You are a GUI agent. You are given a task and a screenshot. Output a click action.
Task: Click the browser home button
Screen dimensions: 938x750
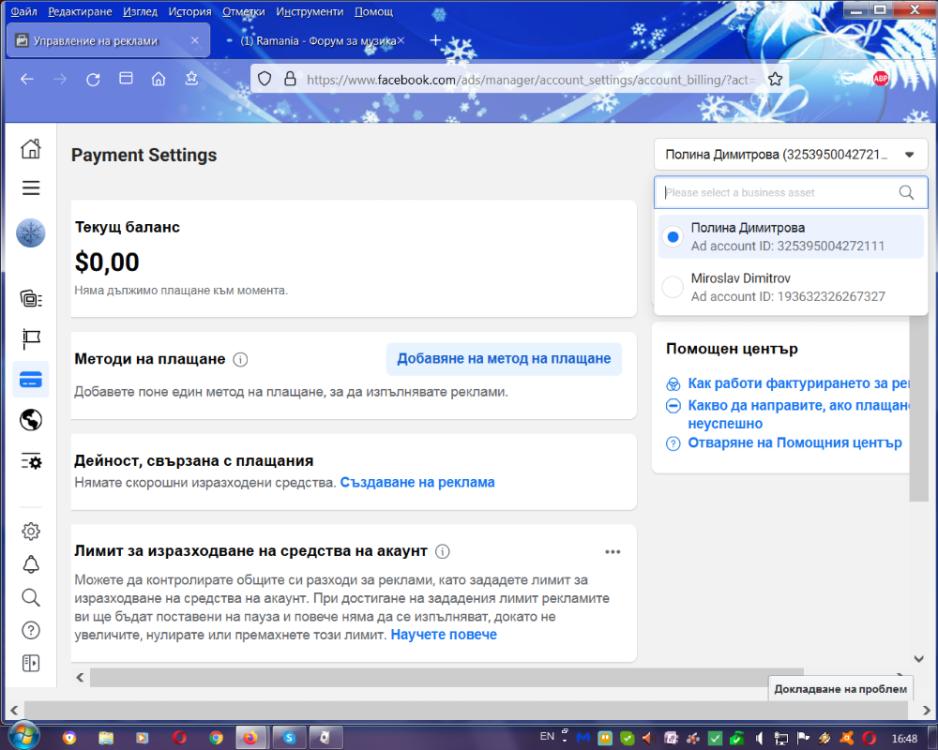(x=159, y=79)
